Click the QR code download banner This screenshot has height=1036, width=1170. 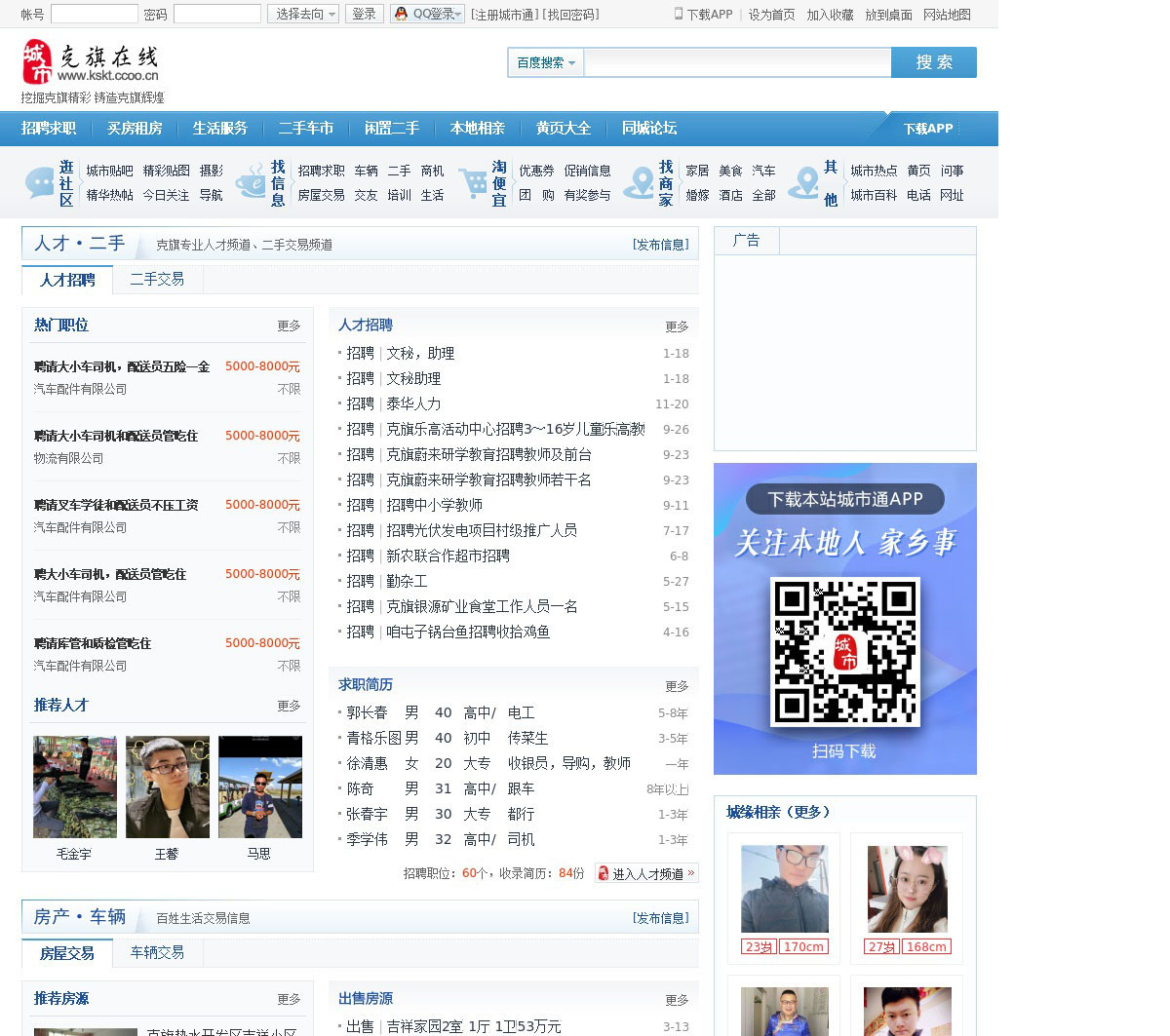844,618
